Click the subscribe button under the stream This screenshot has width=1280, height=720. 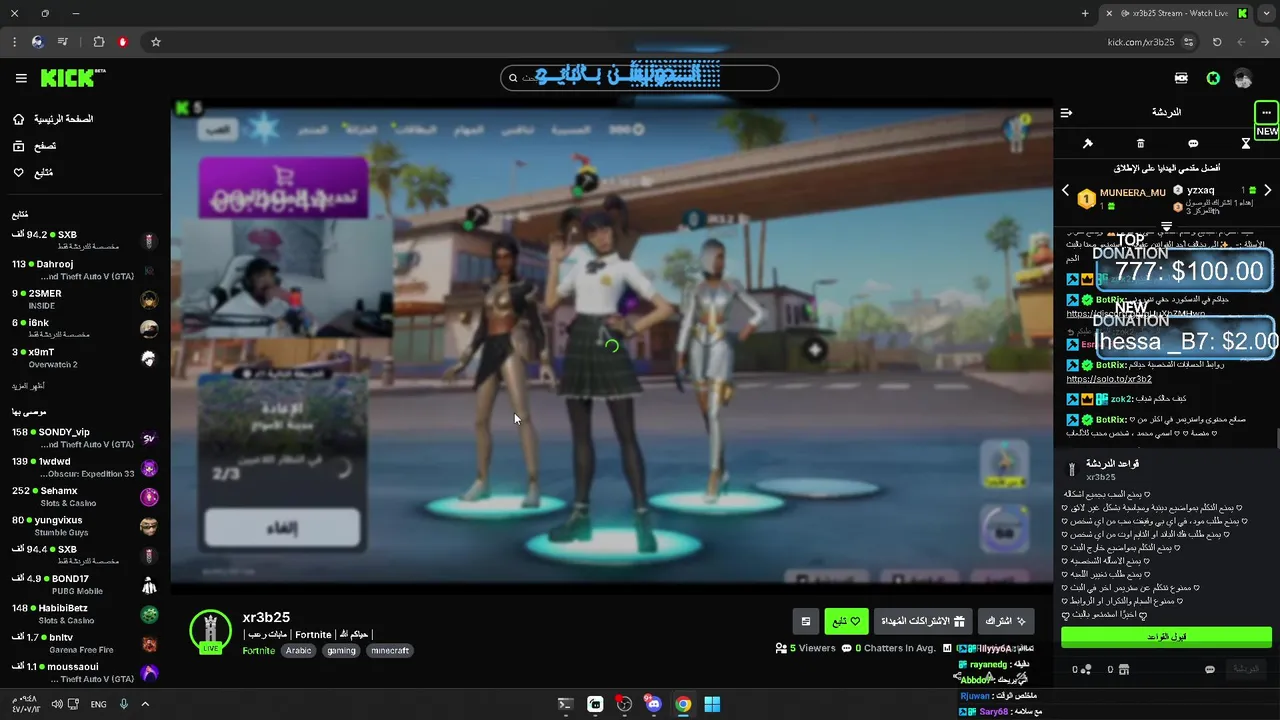(1007, 621)
